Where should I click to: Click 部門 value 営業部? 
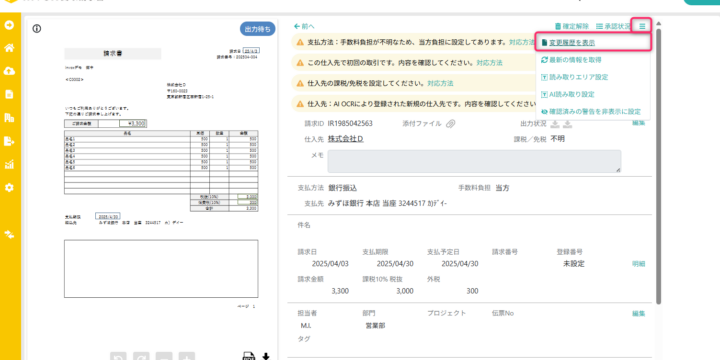tap(375, 326)
